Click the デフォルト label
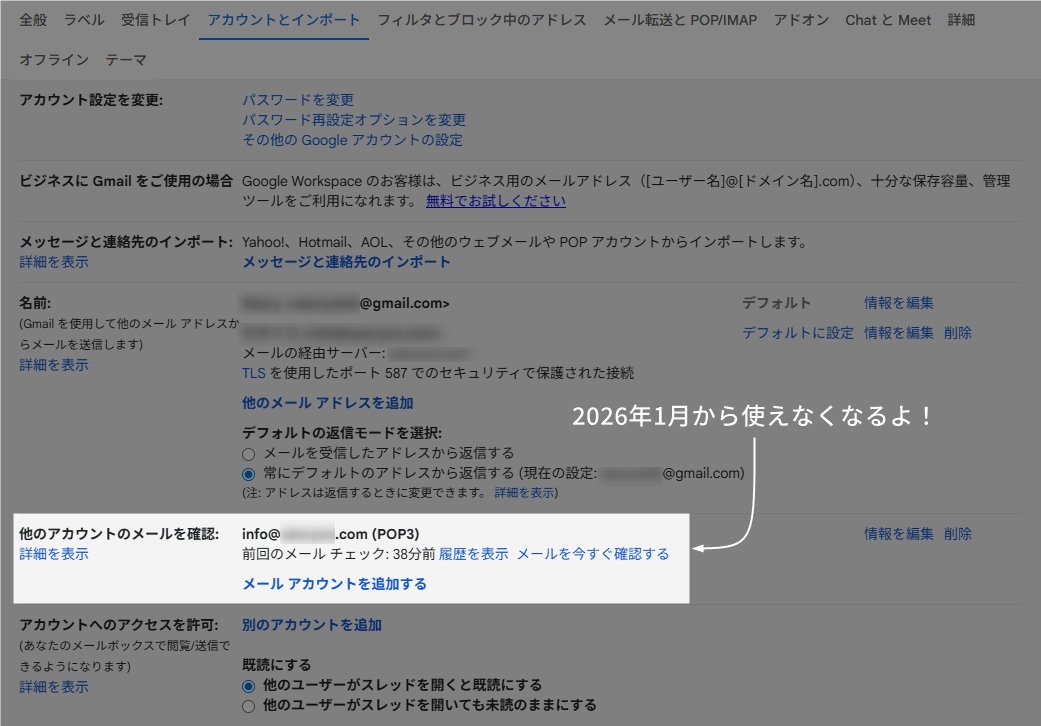This screenshot has height=726, width=1041. click(776, 303)
